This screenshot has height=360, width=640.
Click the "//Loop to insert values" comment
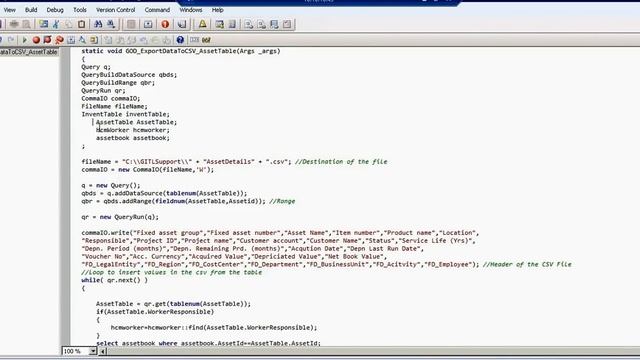tap(171, 272)
